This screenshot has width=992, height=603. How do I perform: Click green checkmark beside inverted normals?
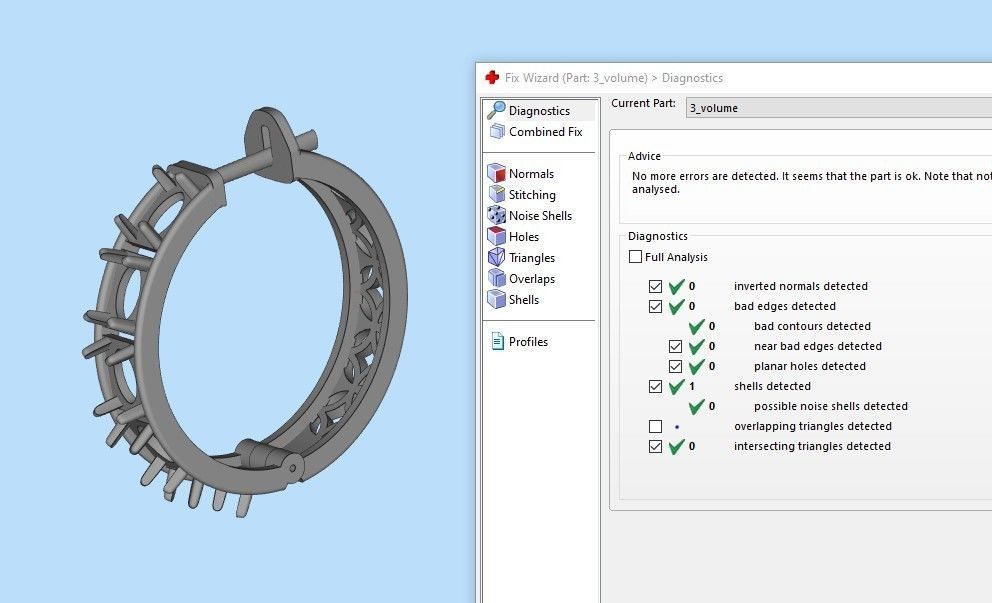click(676, 286)
